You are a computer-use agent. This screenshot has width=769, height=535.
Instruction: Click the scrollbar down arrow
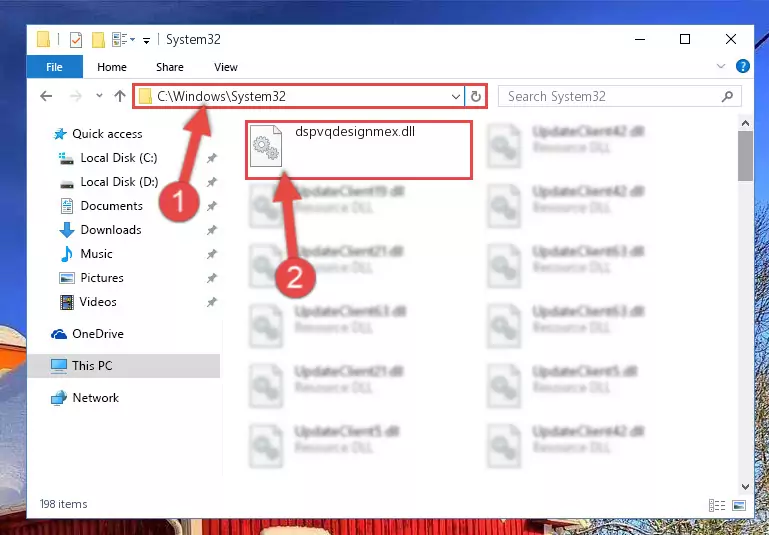[x=745, y=486]
